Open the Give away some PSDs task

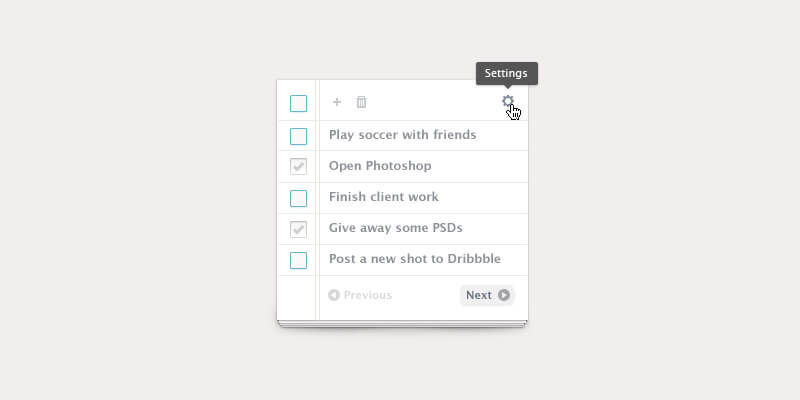click(395, 228)
